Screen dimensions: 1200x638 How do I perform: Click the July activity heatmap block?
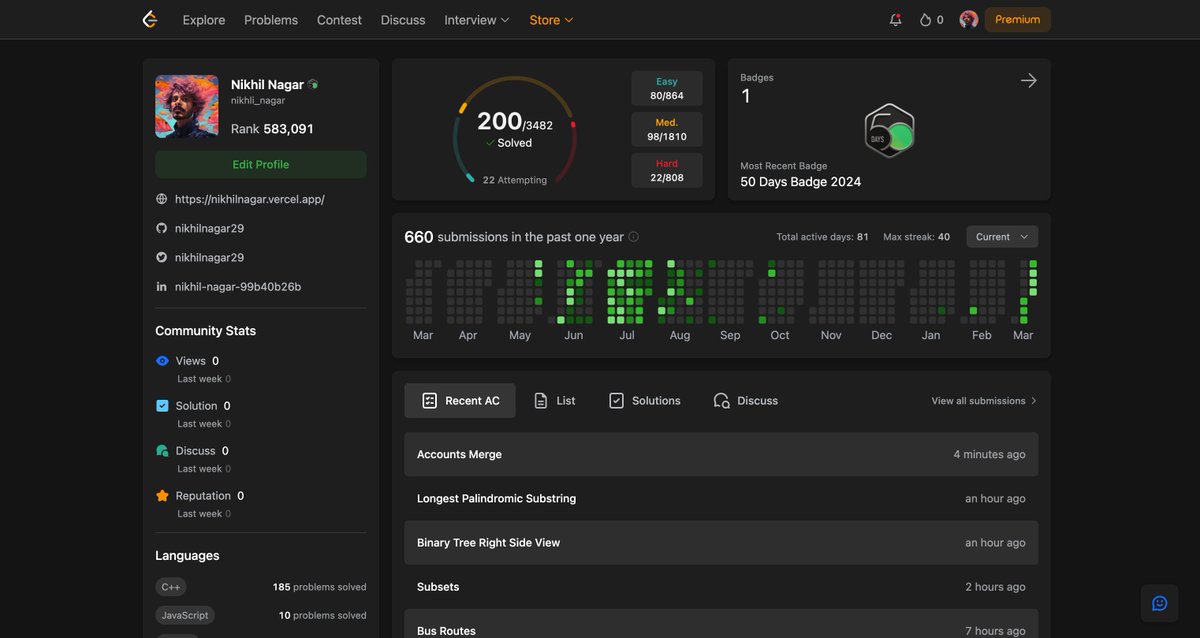coord(630,292)
